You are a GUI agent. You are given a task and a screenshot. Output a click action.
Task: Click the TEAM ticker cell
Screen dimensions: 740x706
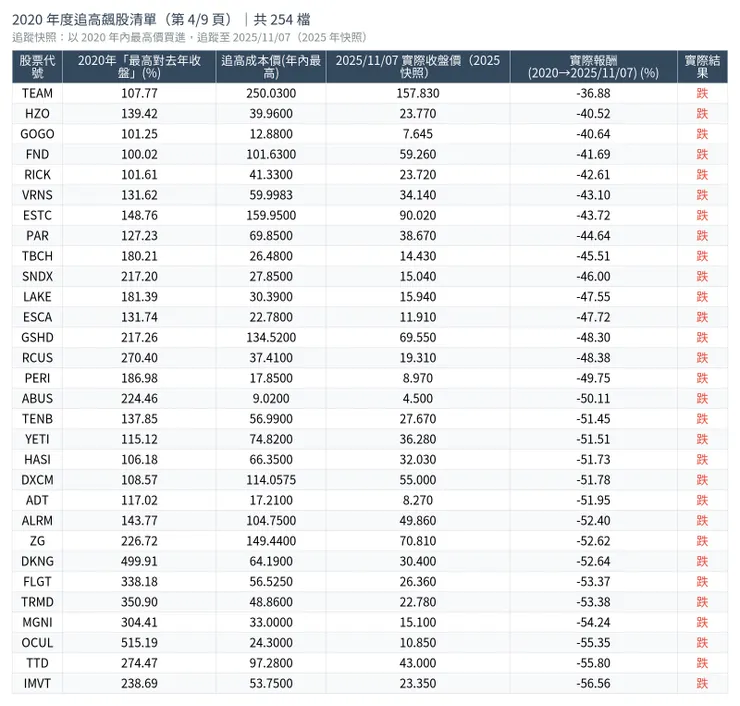click(37, 93)
